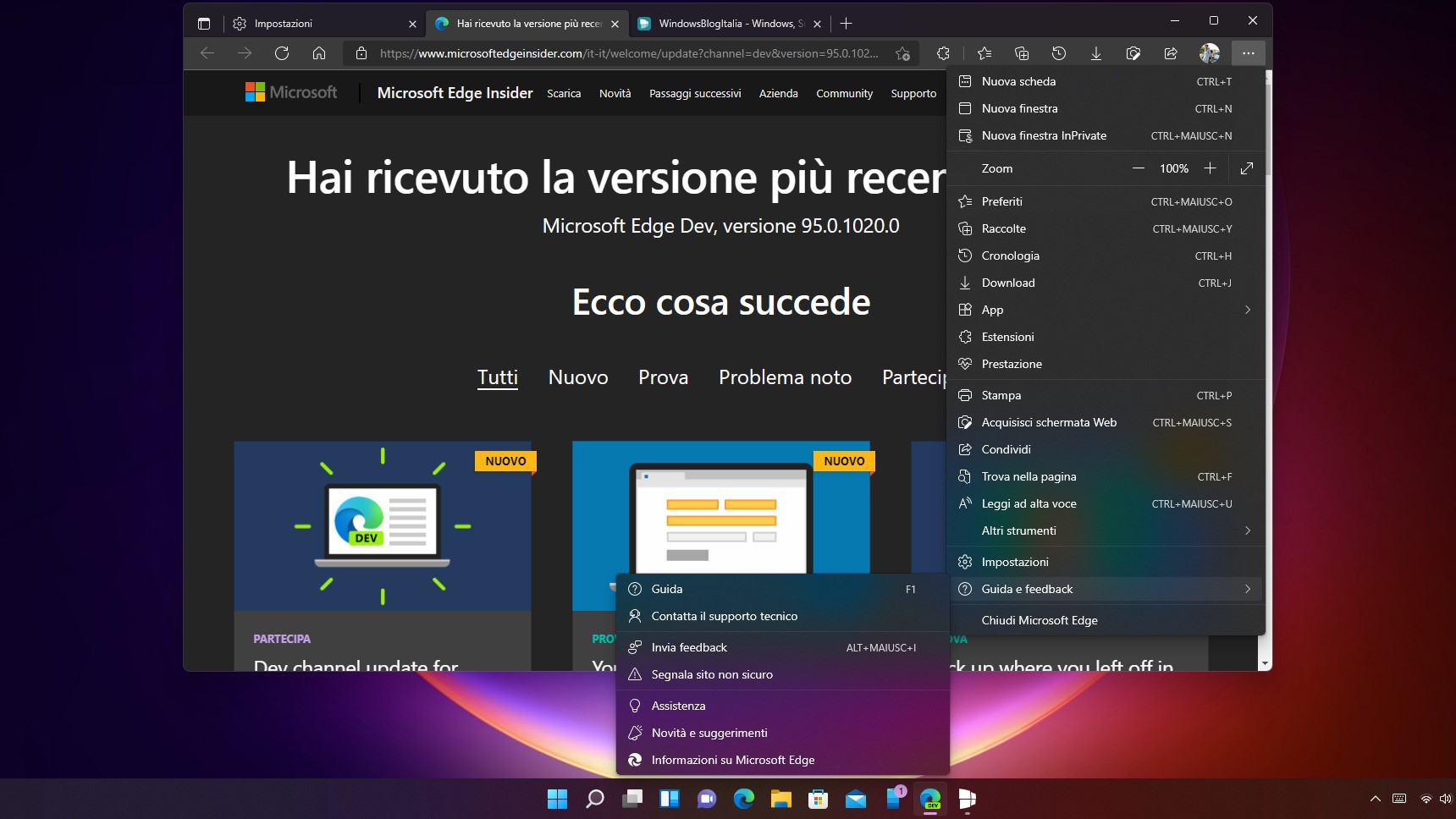Open Task View on taskbar
The image size is (1456, 819).
(632, 799)
